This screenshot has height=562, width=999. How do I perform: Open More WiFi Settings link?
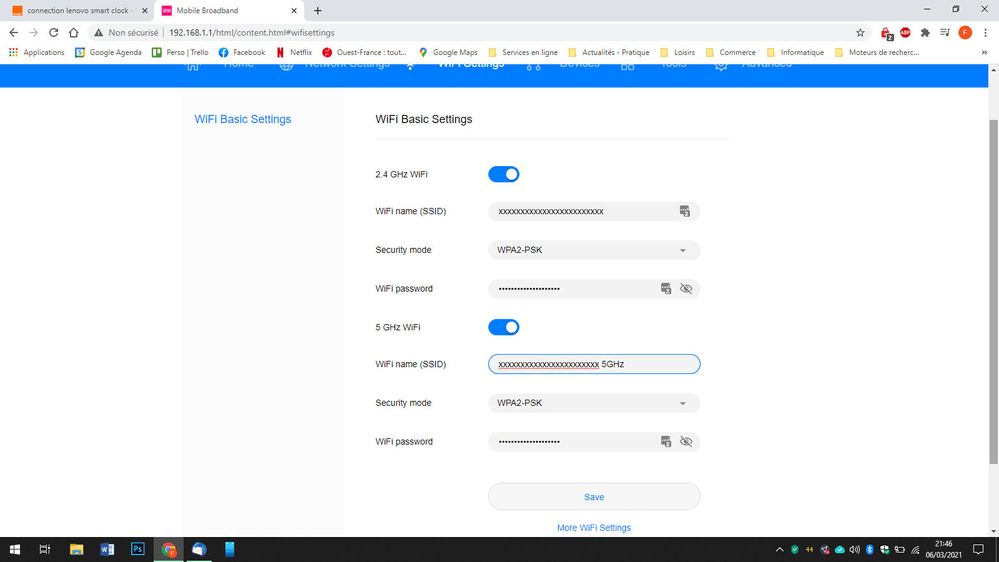(593, 528)
